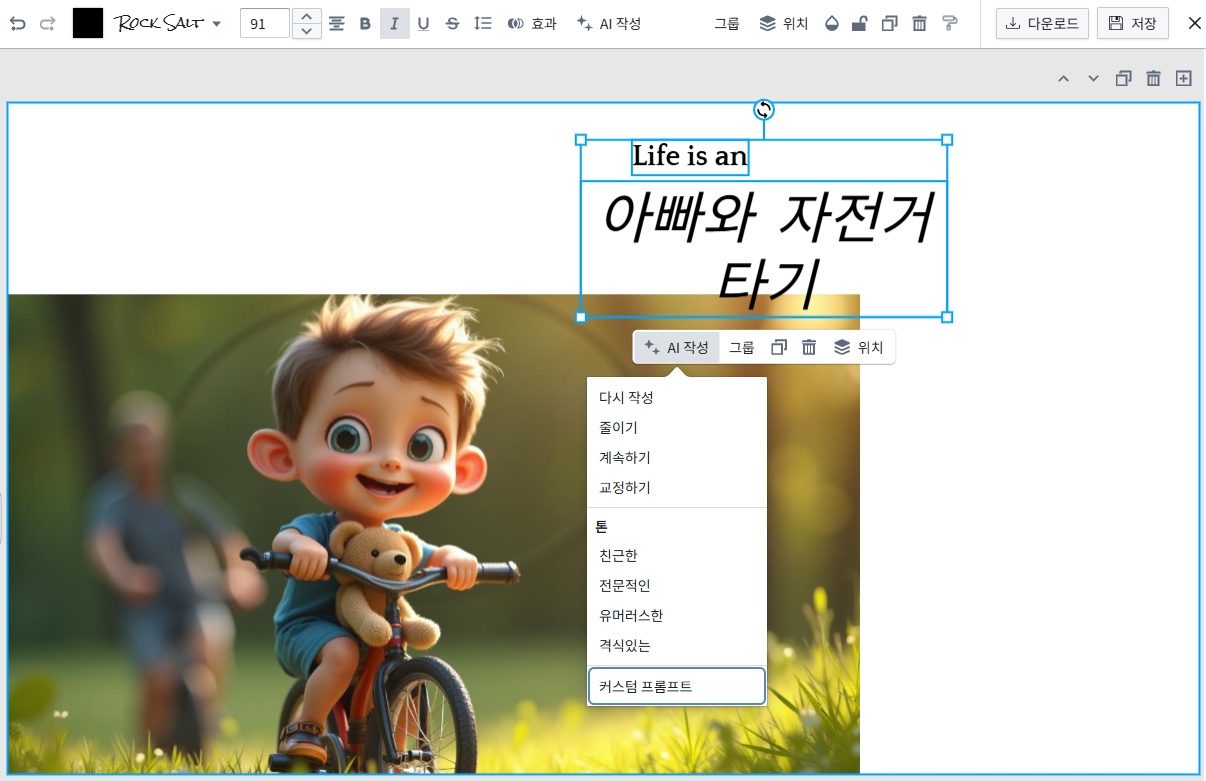Select 커스텀 프롬프트 from the menu

click(x=677, y=686)
